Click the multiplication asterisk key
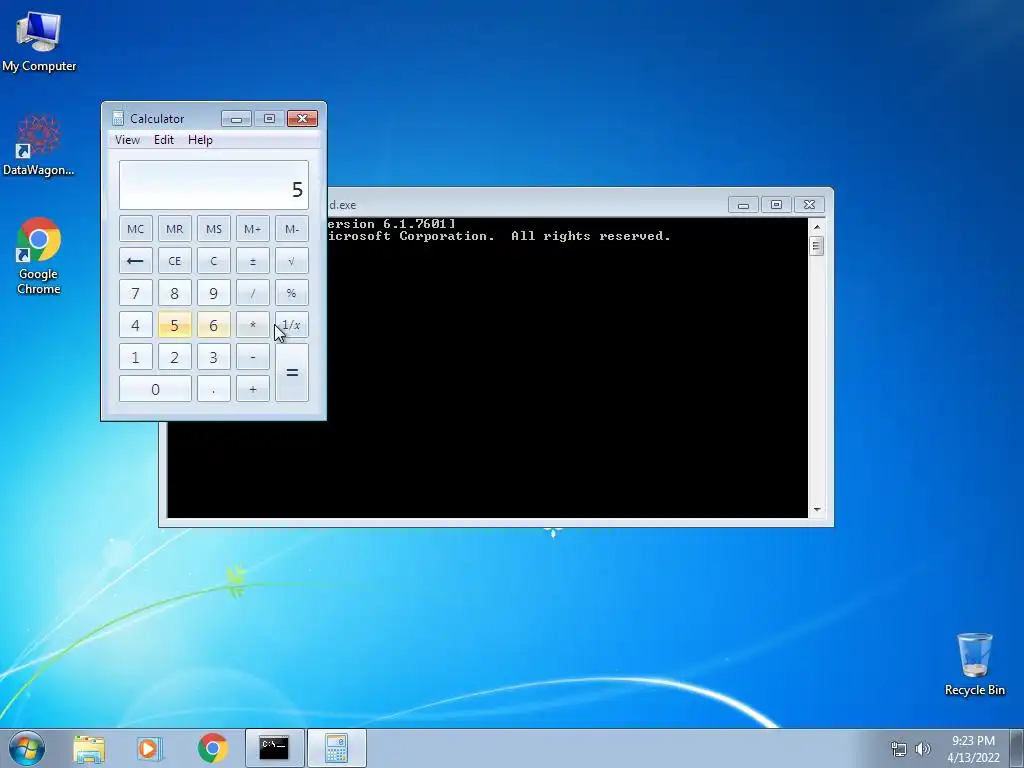Image resolution: width=1024 pixels, height=768 pixels. (x=253, y=325)
